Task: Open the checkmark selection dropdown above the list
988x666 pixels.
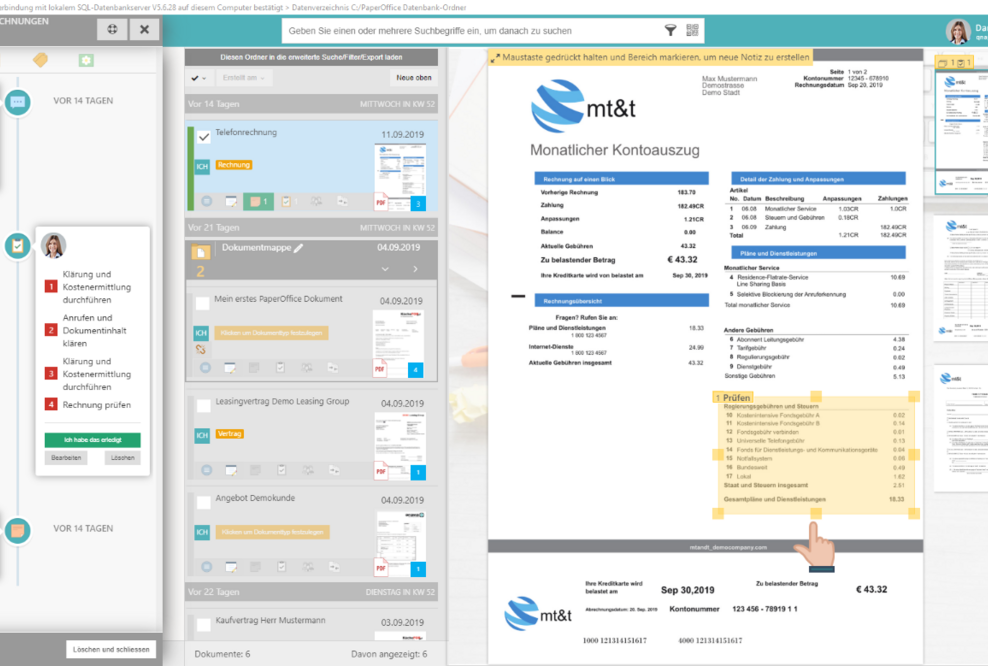Action: [x=198, y=78]
